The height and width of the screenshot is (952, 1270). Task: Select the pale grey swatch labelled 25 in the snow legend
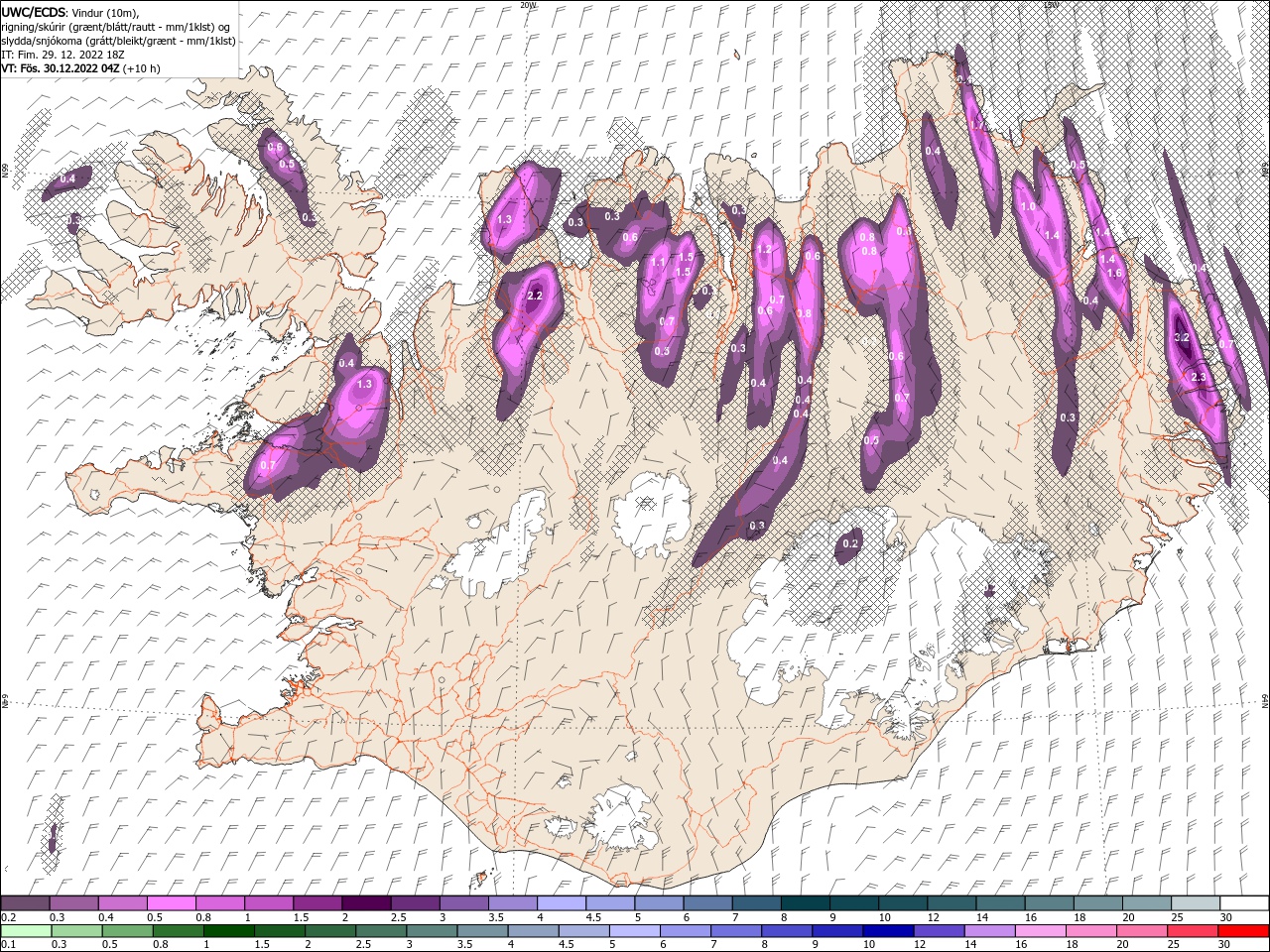pos(1196,903)
